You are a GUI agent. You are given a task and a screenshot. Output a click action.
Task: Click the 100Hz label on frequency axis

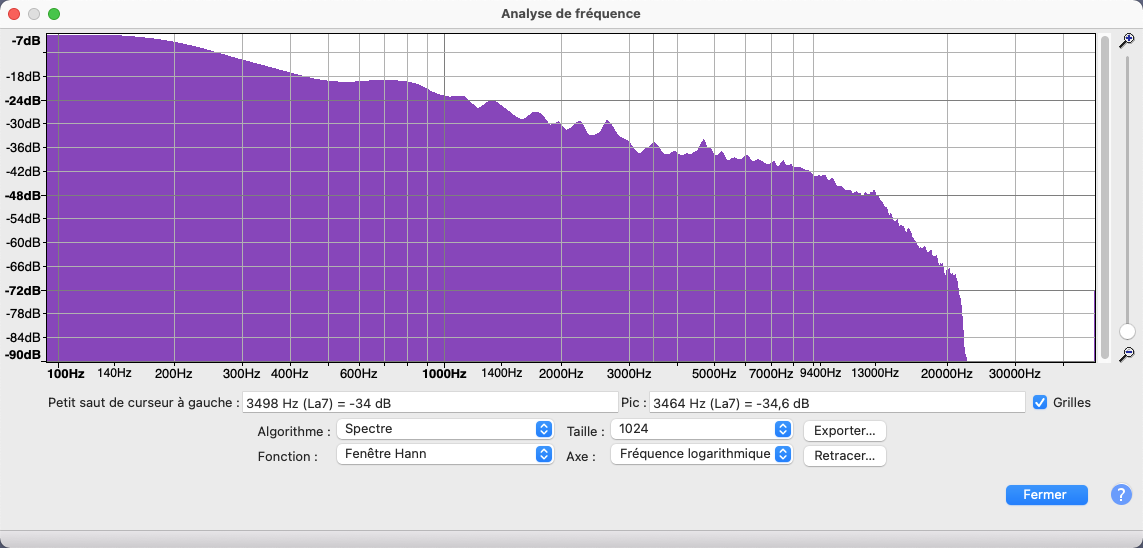[66, 374]
